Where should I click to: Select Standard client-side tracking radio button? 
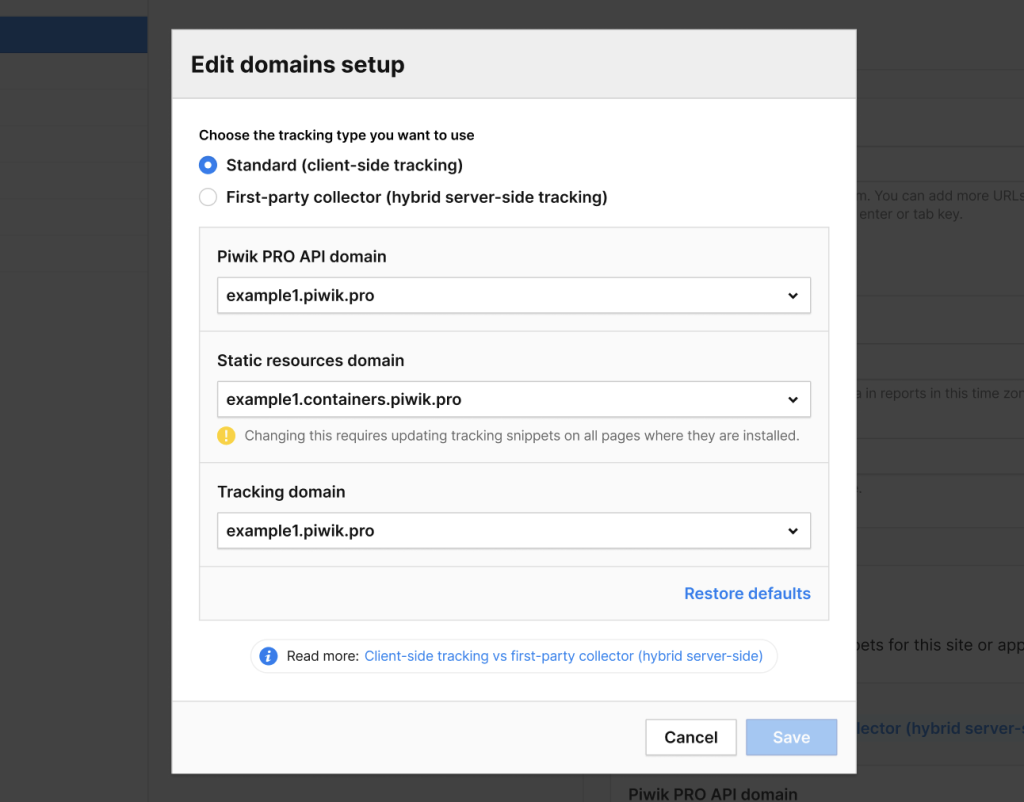pyautogui.click(x=208, y=165)
